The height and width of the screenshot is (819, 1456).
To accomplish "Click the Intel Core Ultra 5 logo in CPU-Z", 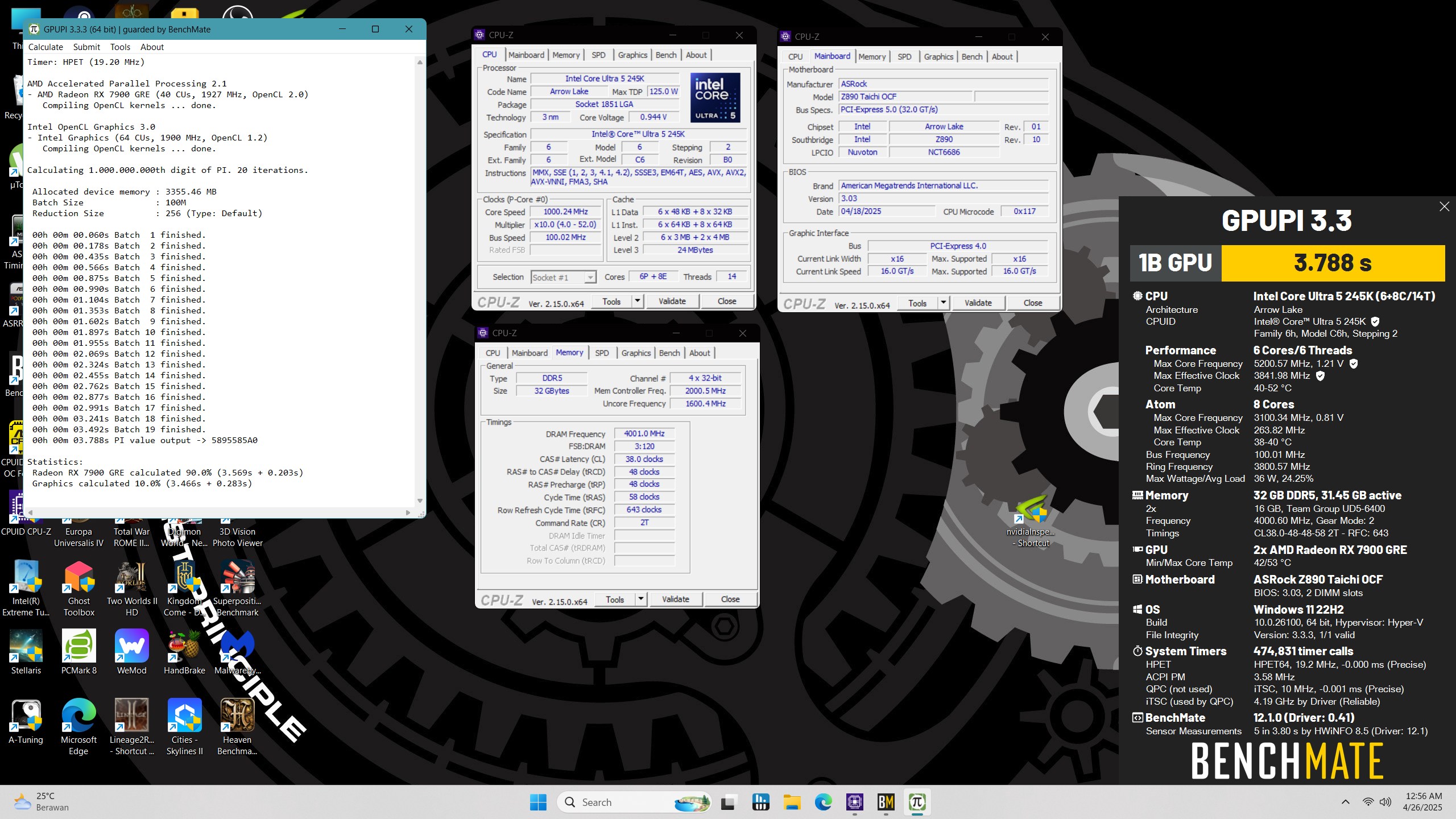I will pyautogui.click(x=715, y=97).
